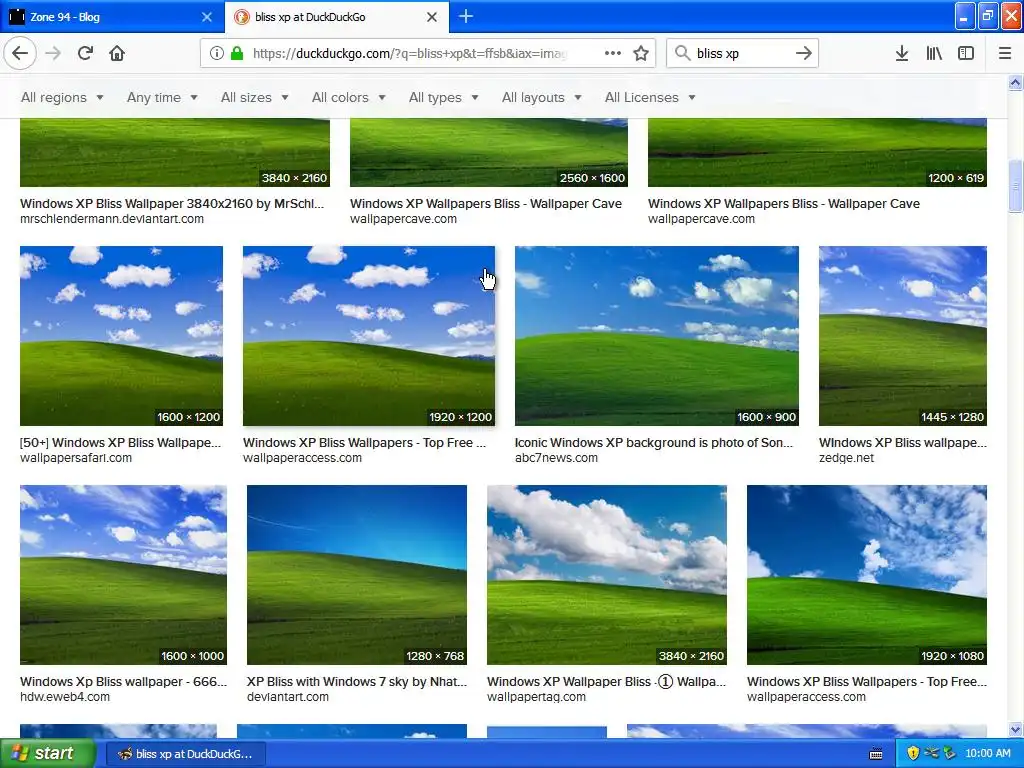Open the Downloads panel
This screenshot has width=1024, height=768.
[901, 53]
